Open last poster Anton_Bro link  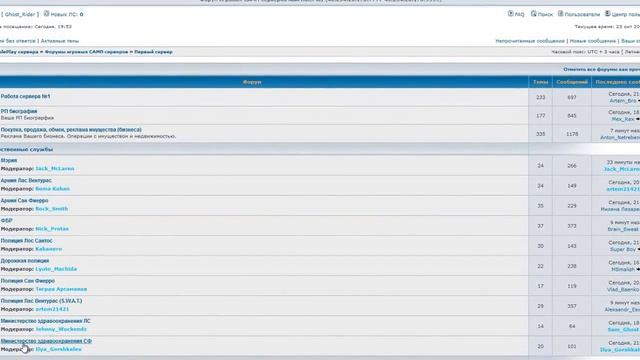[x=623, y=101]
